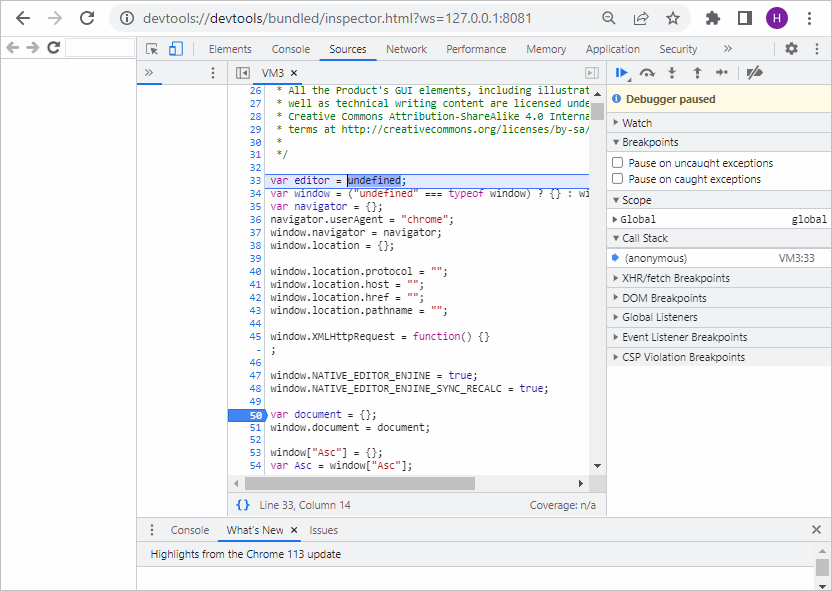Open drawer Console tab
The image size is (832, 591).
click(189, 530)
